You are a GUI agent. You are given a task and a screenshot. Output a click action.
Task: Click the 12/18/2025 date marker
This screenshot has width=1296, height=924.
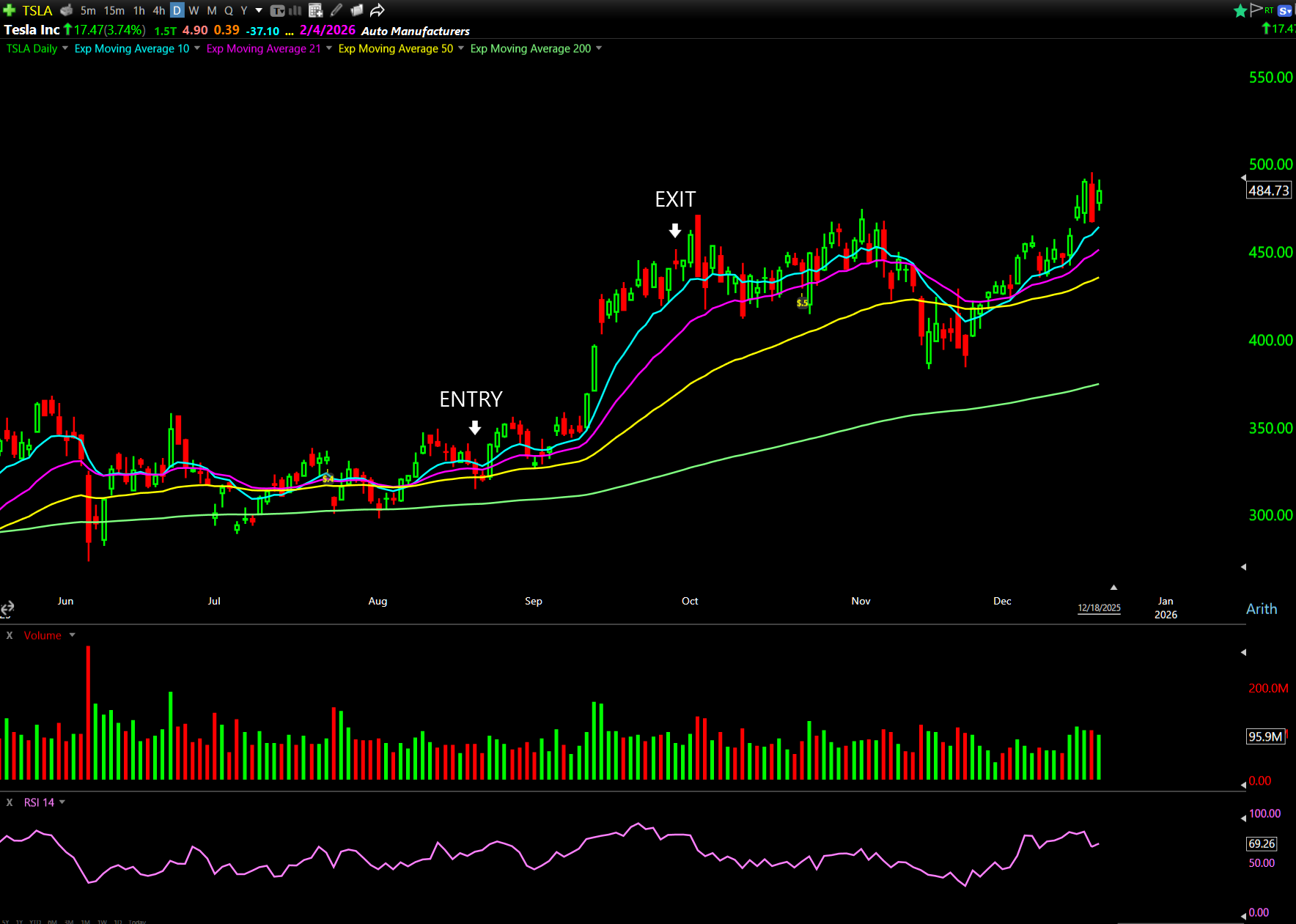click(x=1099, y=608)
